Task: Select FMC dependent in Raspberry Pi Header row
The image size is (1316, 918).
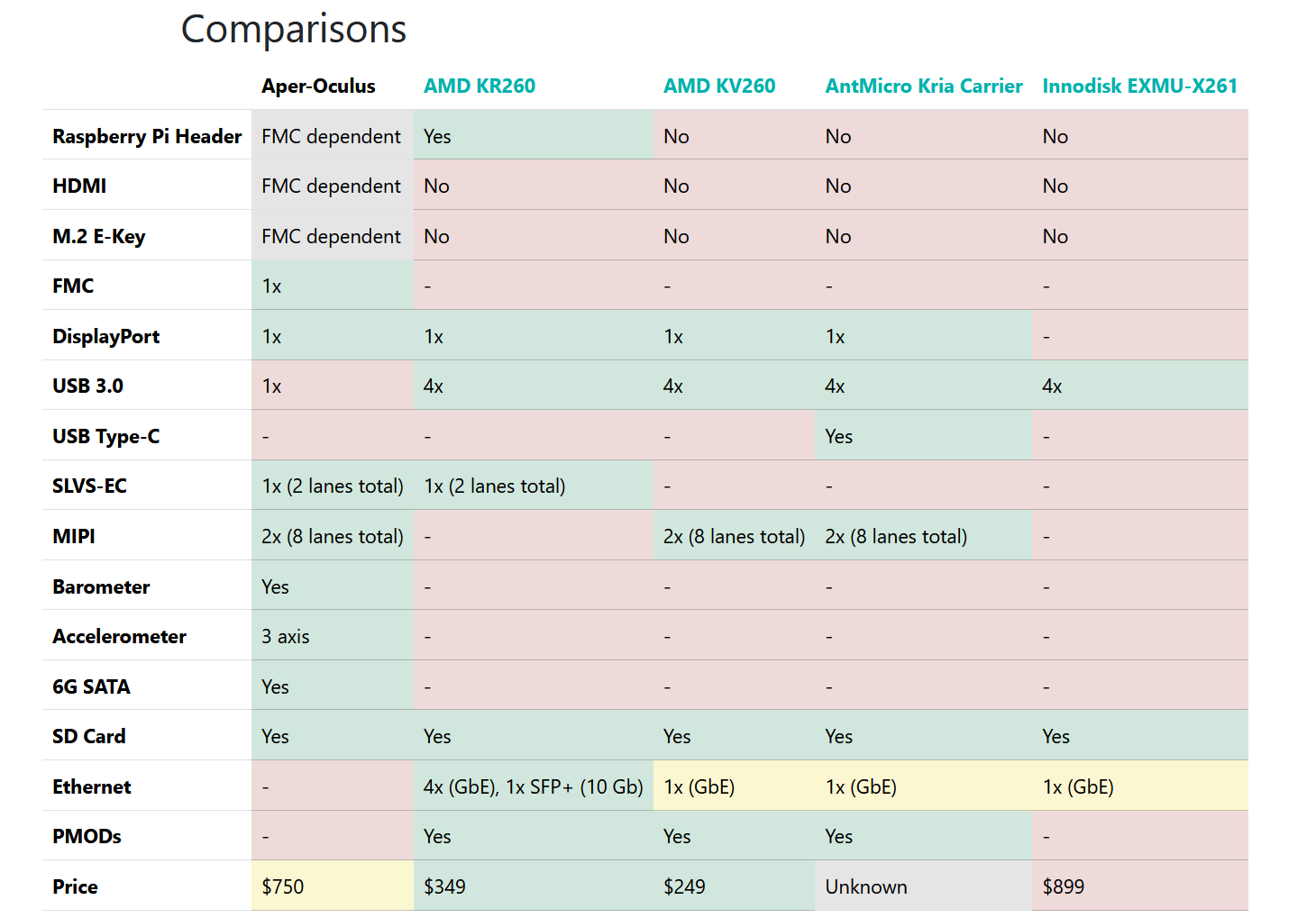Action: (x=331, y=136)
